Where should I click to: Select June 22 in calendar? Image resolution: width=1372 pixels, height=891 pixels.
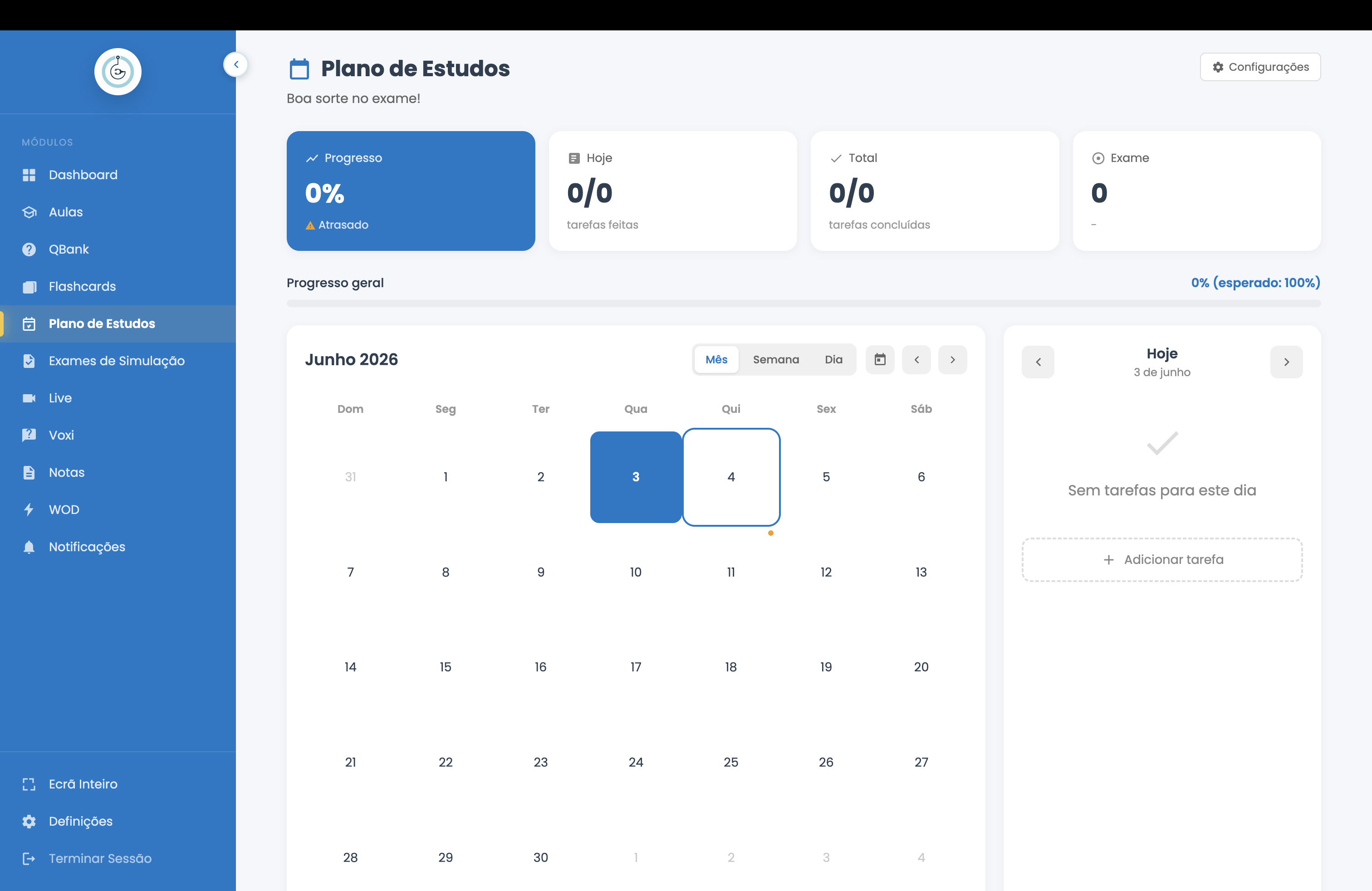[445, 762]
